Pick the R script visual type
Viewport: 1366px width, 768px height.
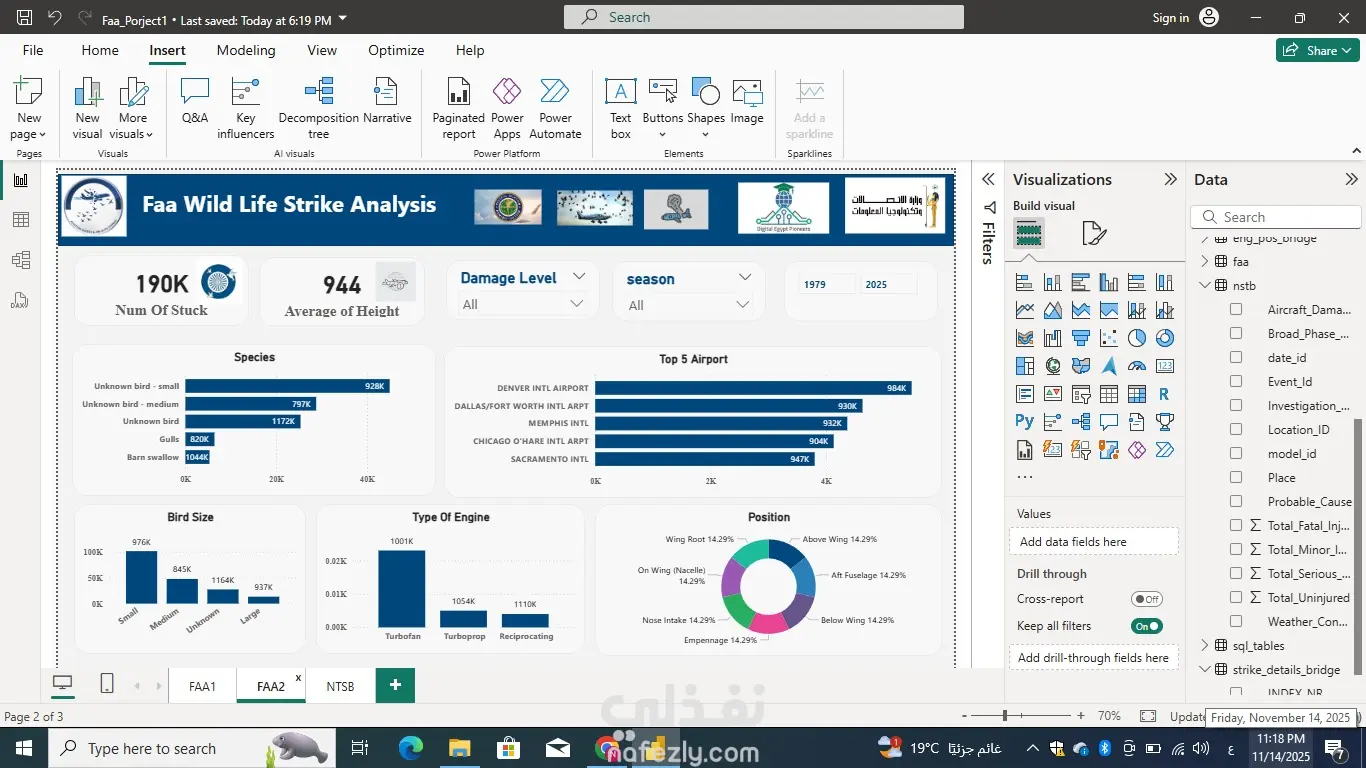[1165, 394]
